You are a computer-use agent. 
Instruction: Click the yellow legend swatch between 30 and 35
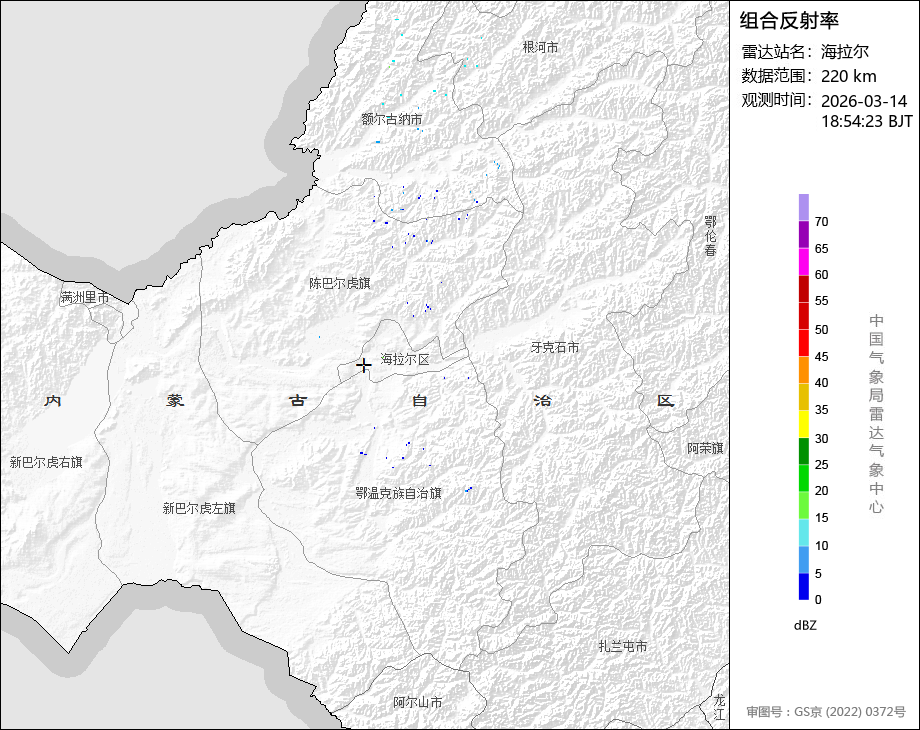click(804, 424)
